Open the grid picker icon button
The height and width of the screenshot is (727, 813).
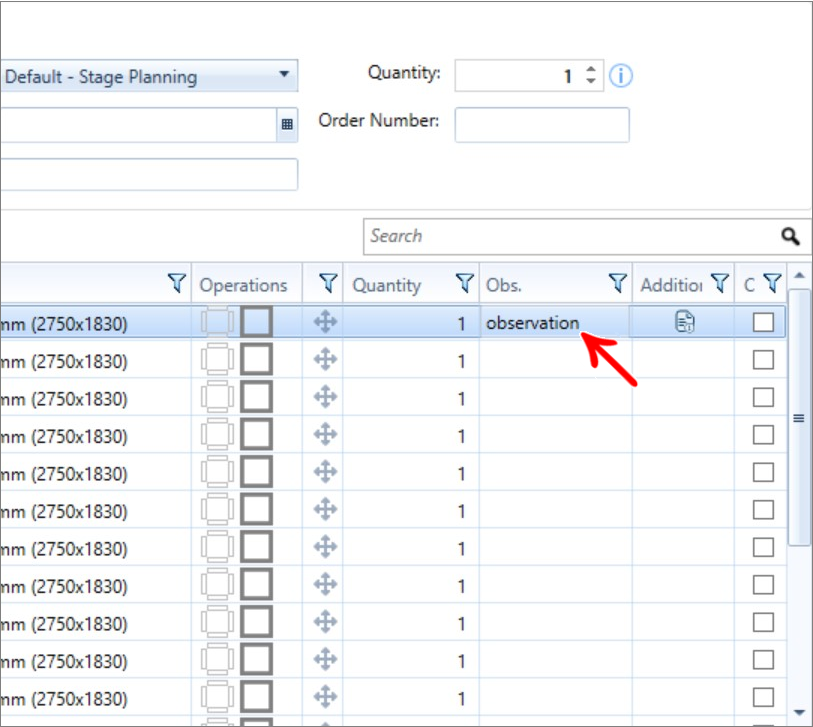coord(287,124)
